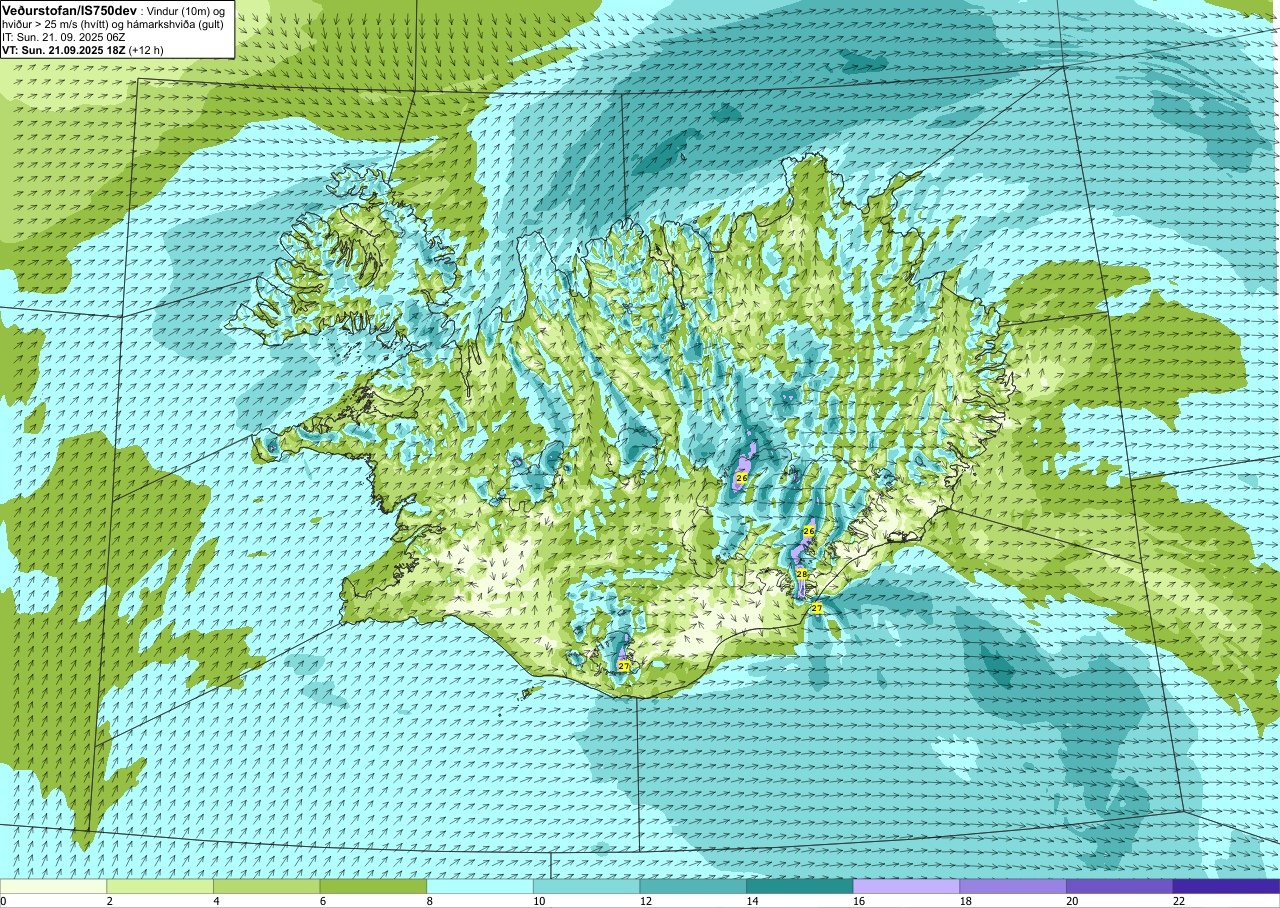Select the 20–22 m/s violet legend swatch

[x=1119, y=886]
